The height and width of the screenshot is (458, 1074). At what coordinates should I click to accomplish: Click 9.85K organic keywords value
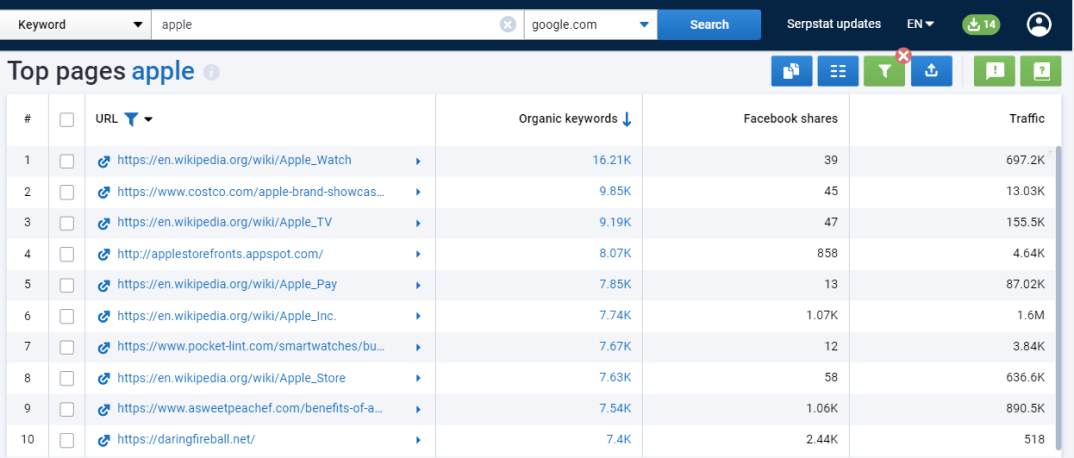click(x=615, y=192)
